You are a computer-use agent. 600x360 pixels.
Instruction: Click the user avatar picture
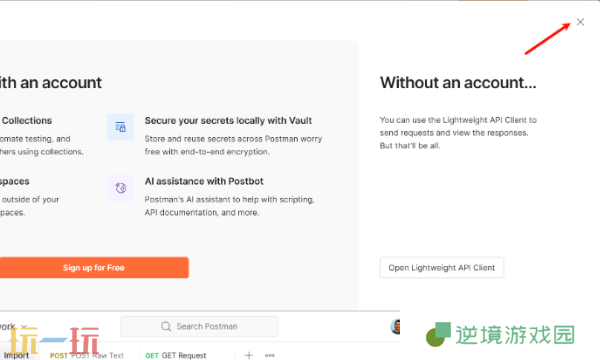point(395,326)
